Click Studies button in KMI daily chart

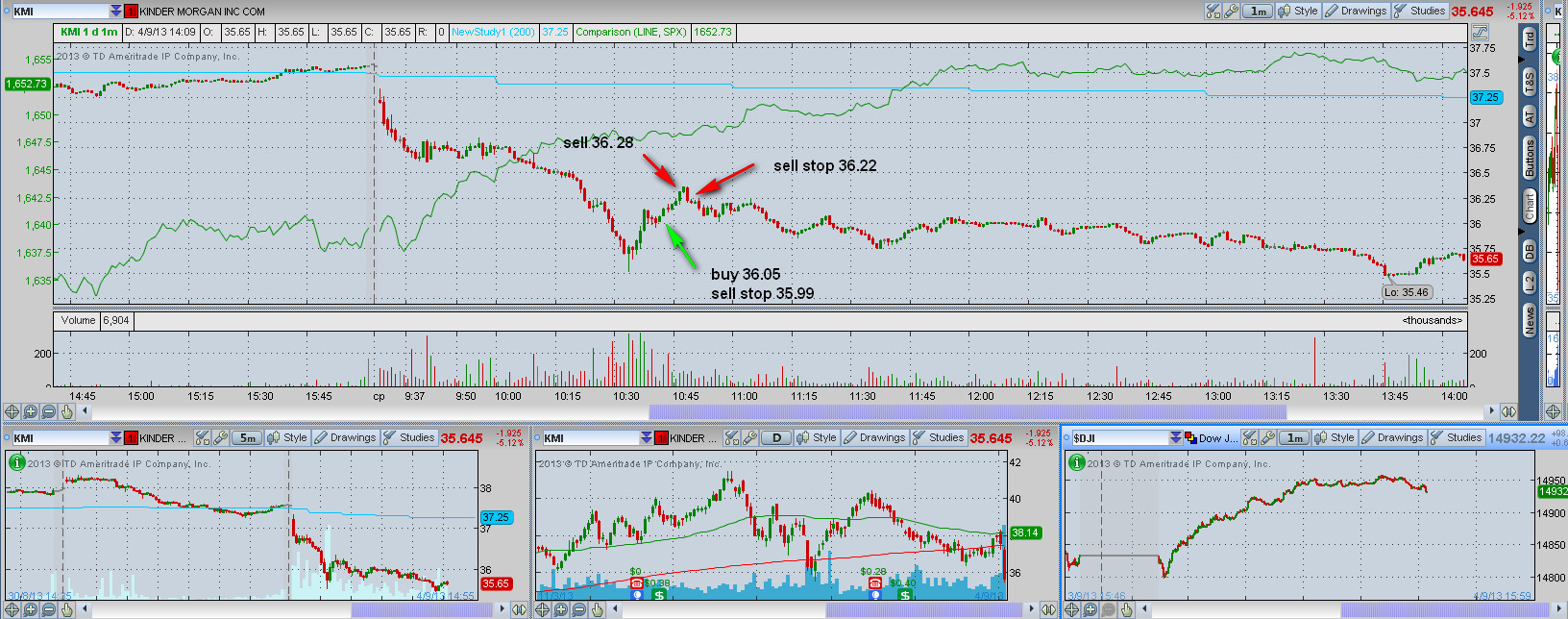coord(939,437)
